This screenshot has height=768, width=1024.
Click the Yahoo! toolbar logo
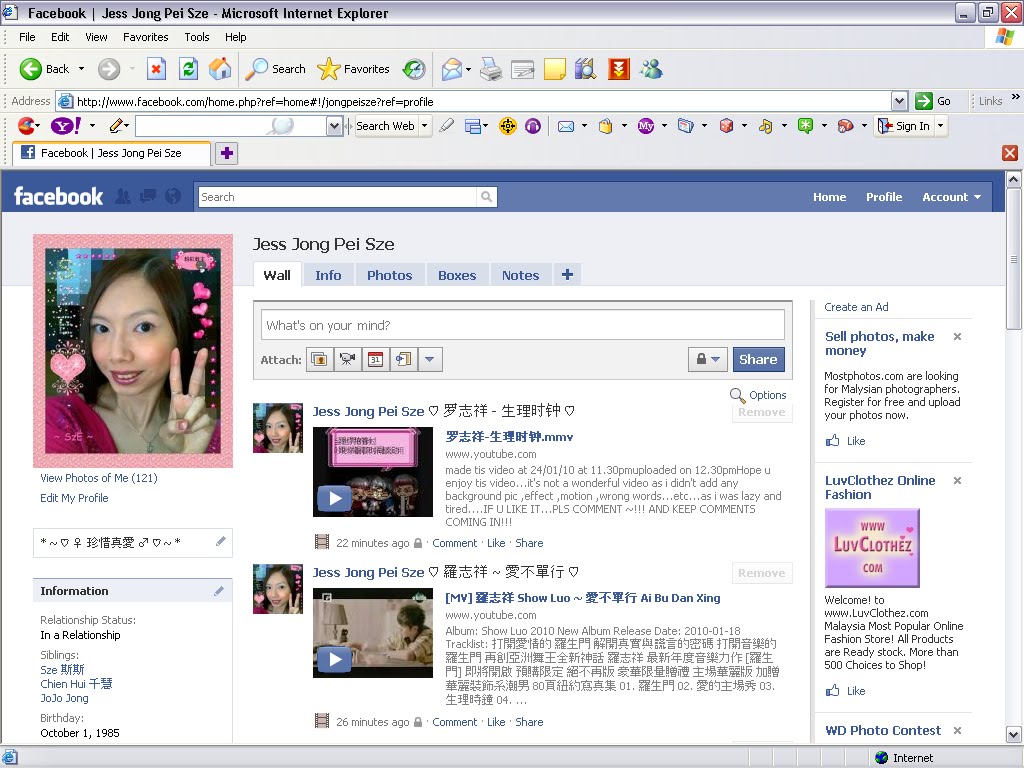[66, 125]
